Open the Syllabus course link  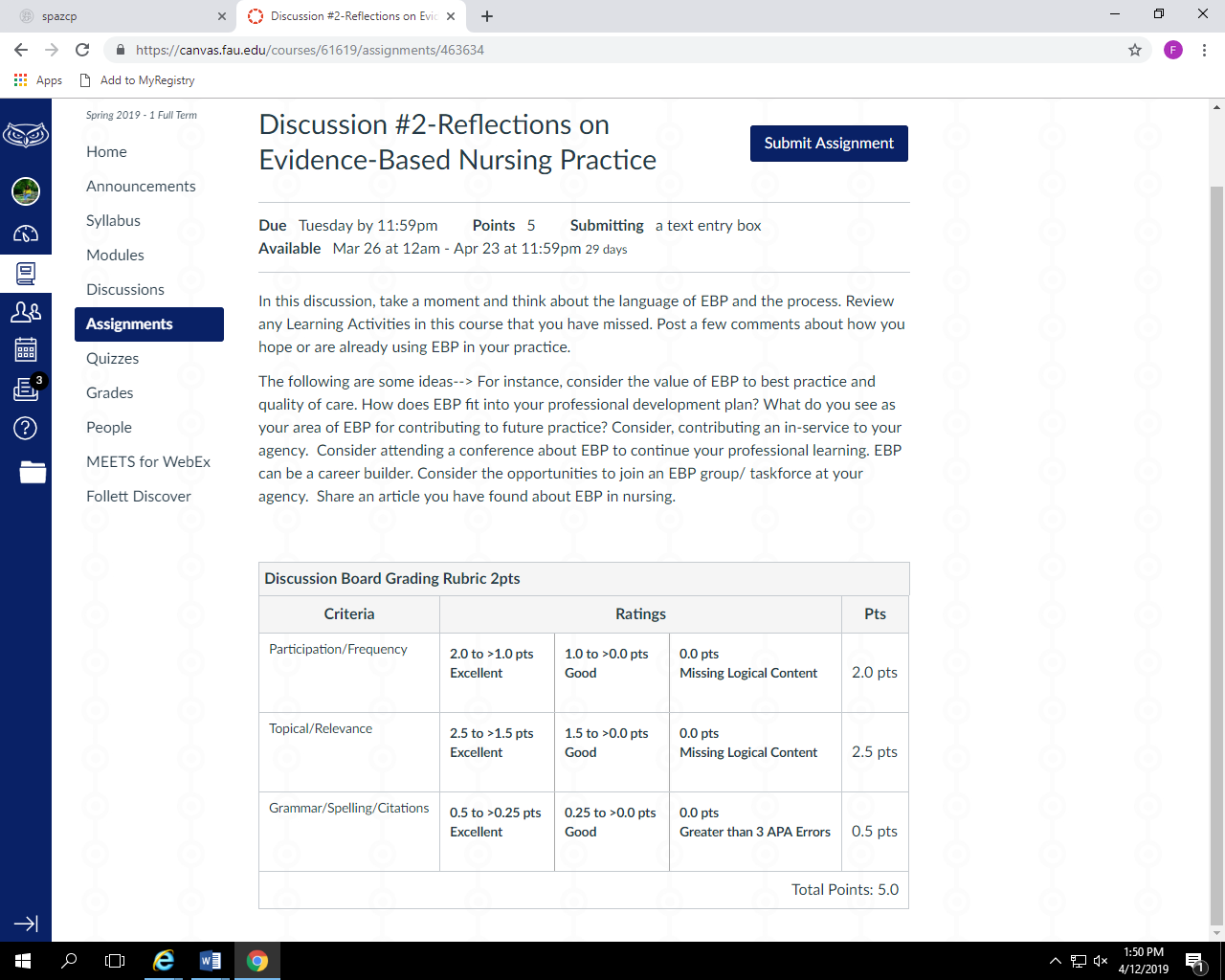coord(113,221)
